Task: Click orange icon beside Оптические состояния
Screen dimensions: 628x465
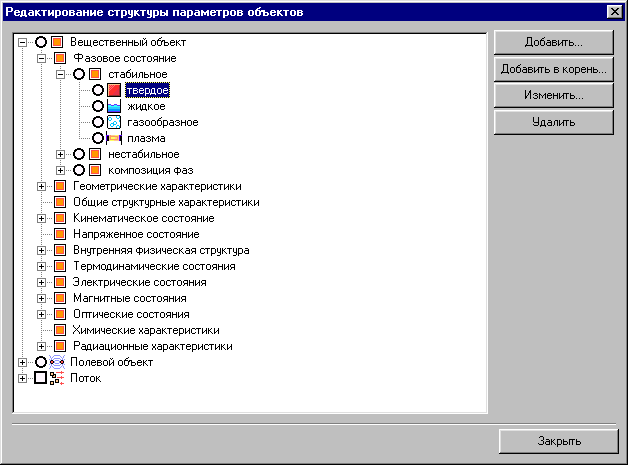Action: (x=60, y=314)
